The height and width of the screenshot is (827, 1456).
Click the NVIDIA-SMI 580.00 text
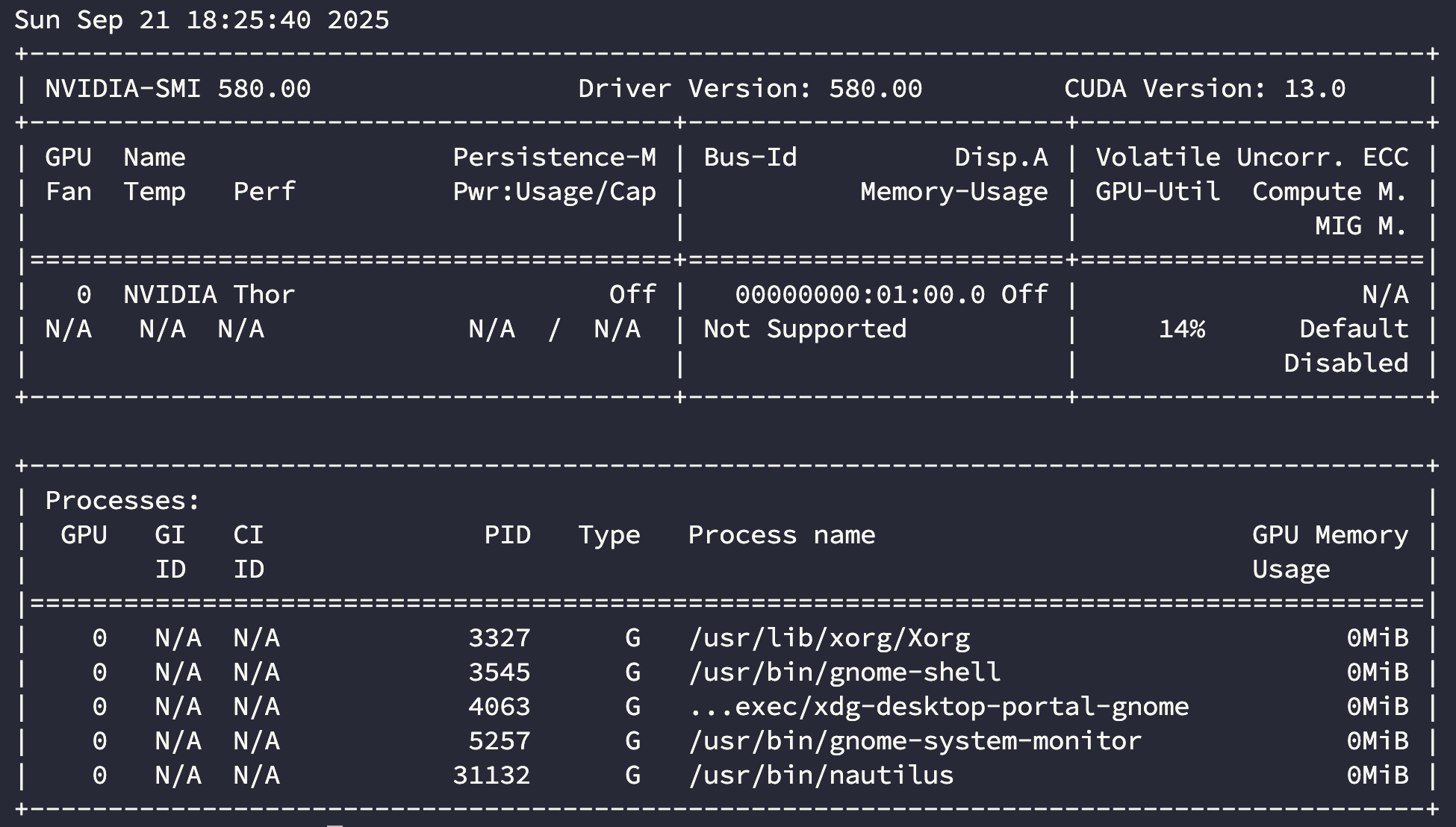click(x=178, y=89)
